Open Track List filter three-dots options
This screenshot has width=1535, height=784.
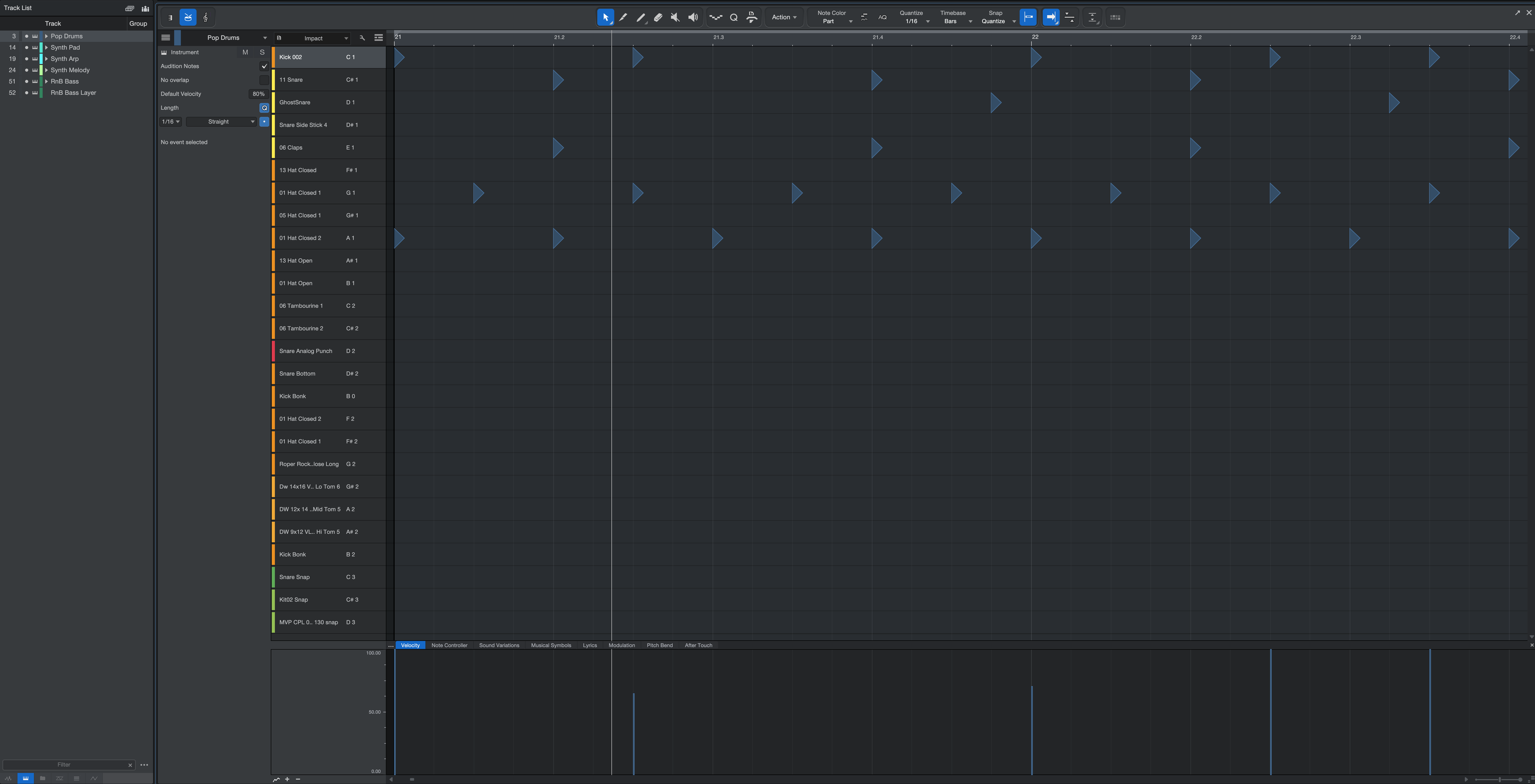coord(144,765)
